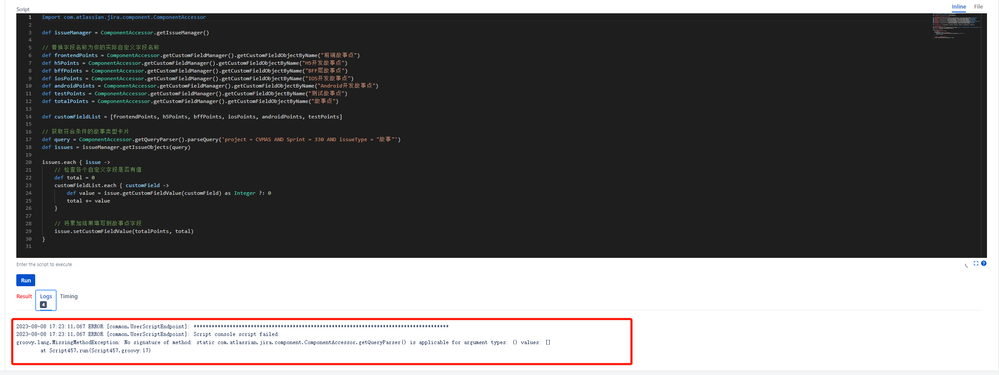The width and height of the screenshot is (999, 375).
Task: Click the 'def frontendPoints' line
Action: [x=201, y=55]
